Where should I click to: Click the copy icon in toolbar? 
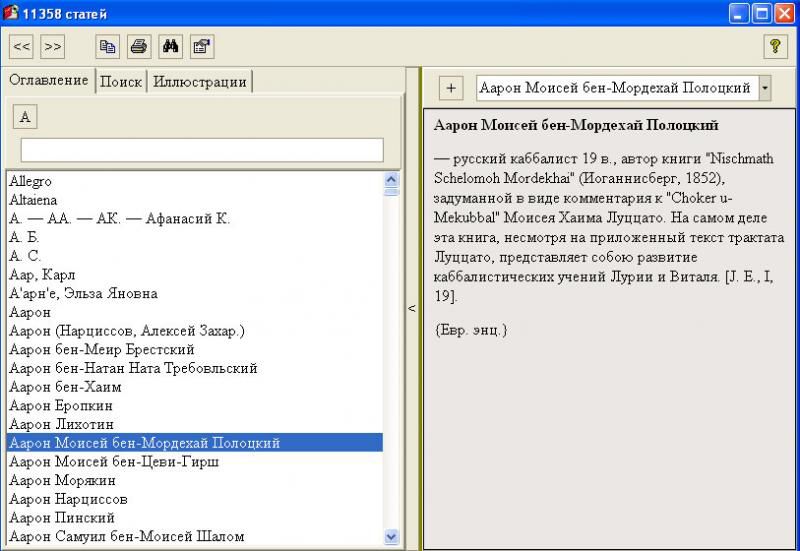click(107, 46)
